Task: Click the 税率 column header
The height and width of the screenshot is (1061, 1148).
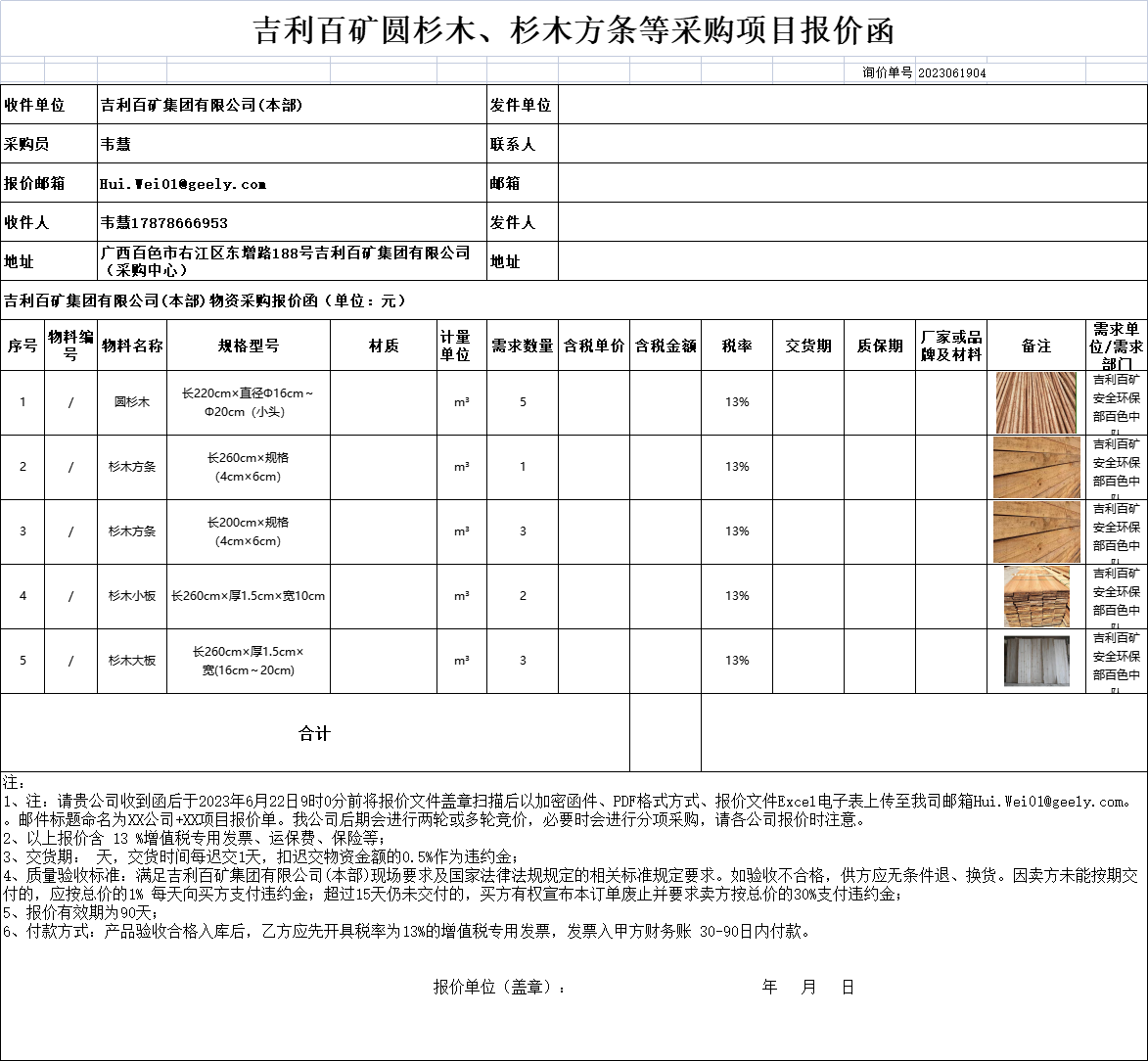Action: coord(737,346)
